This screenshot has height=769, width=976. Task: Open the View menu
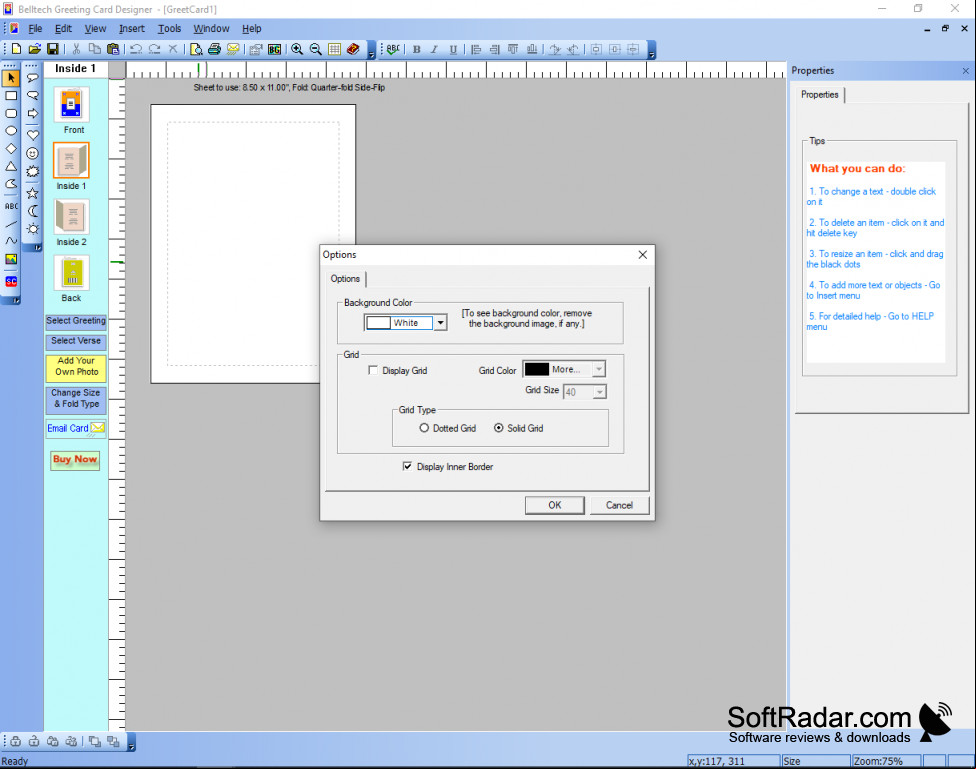coord(95,29)
